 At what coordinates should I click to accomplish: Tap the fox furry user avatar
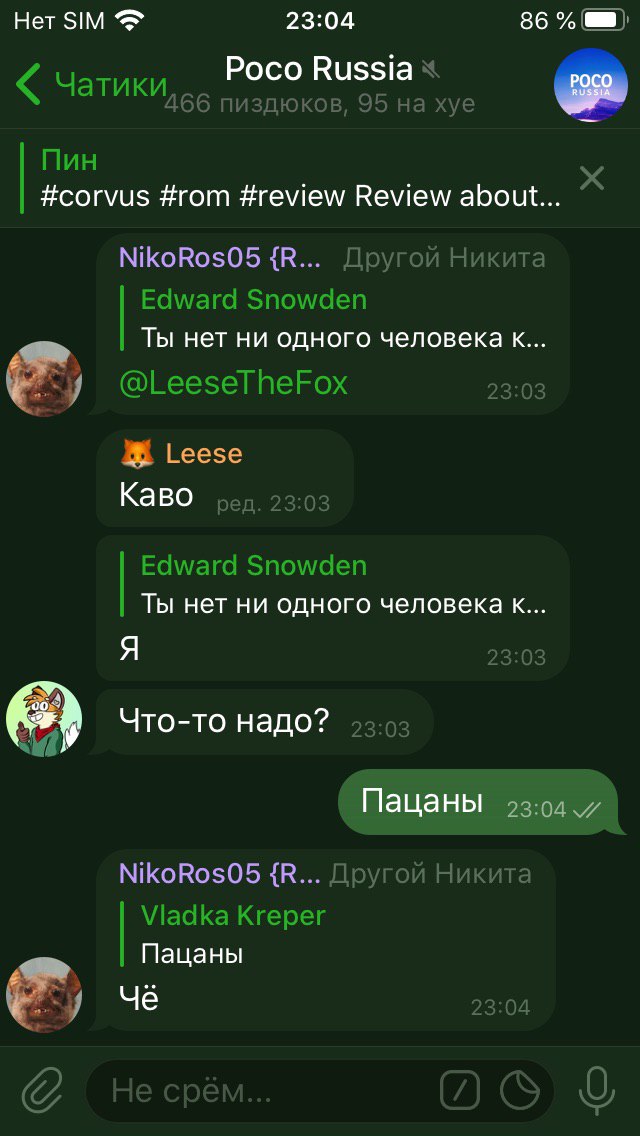43,719
